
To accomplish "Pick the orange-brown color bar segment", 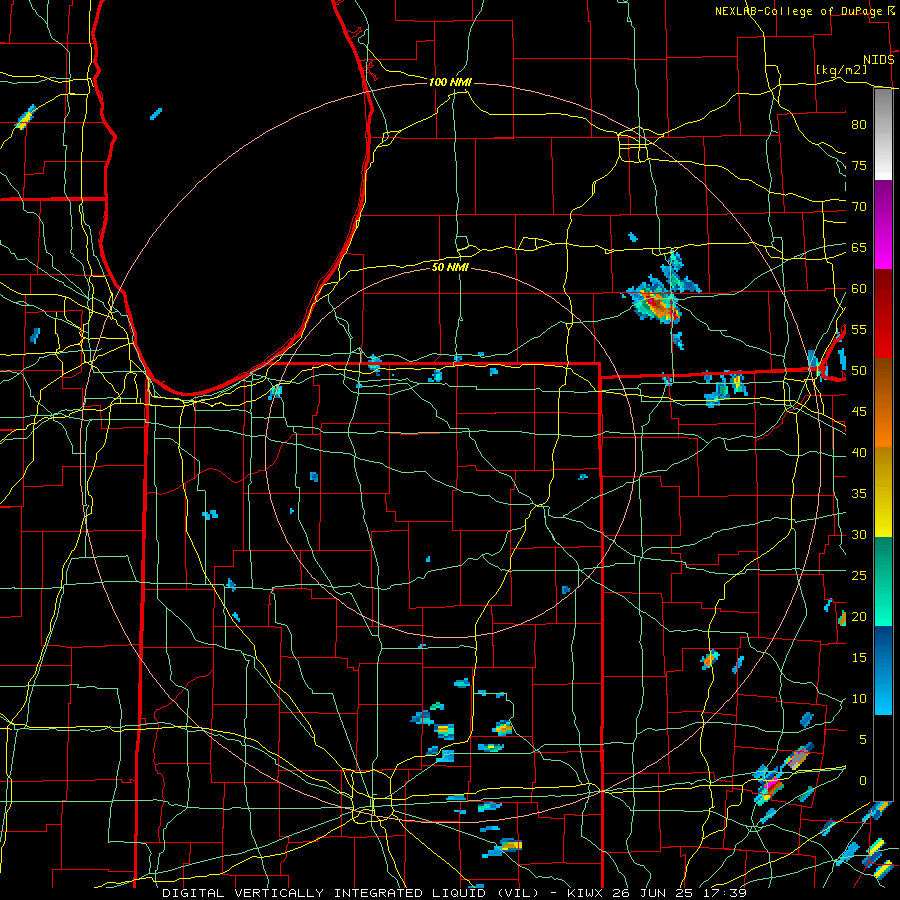I will click(883, 403).
